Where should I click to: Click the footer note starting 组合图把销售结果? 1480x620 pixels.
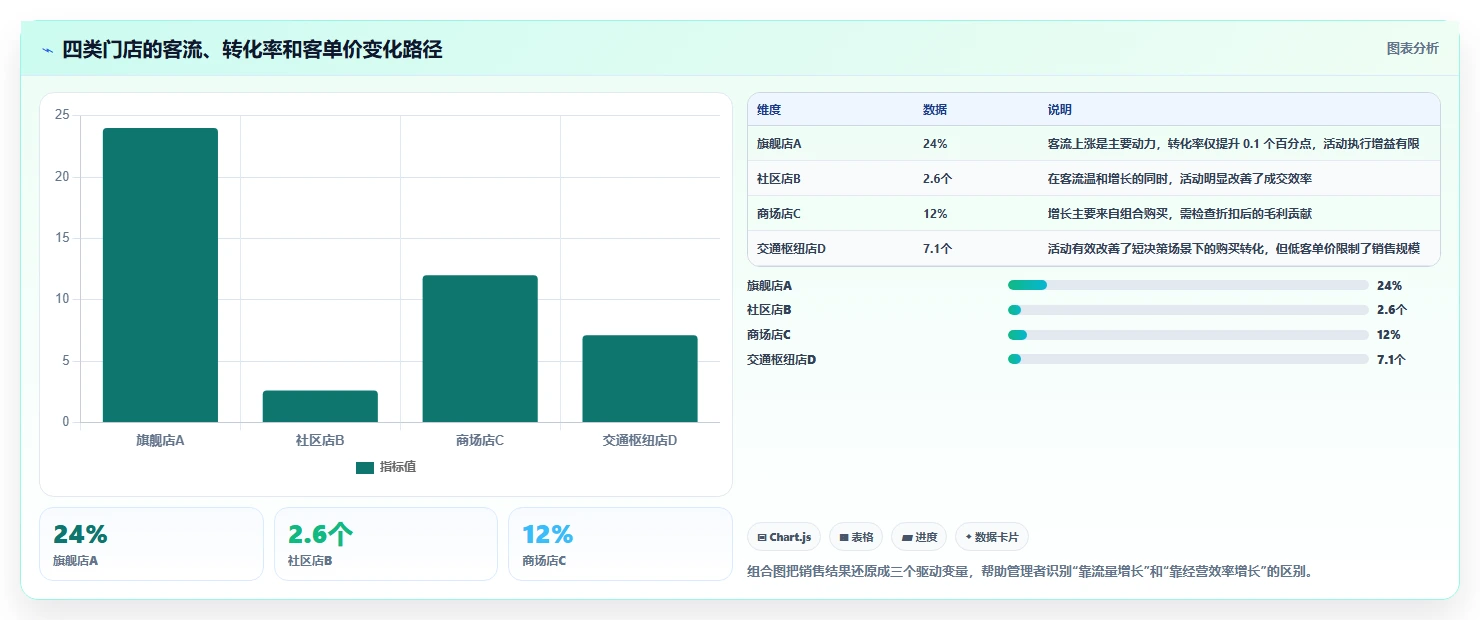1029,572
